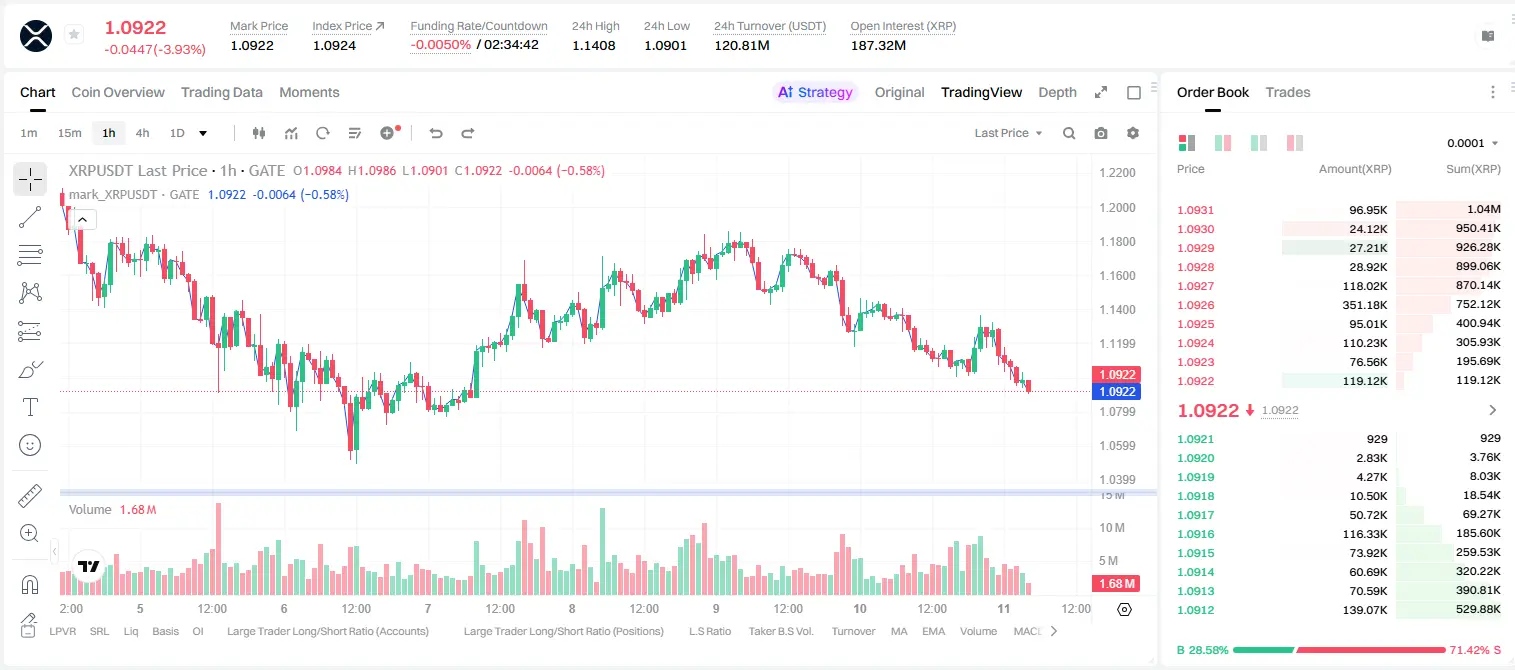The image size is (1515, 670).
Task: Expand the 1D timeframe dropdown arrow
Action: (x=203, y=133)
